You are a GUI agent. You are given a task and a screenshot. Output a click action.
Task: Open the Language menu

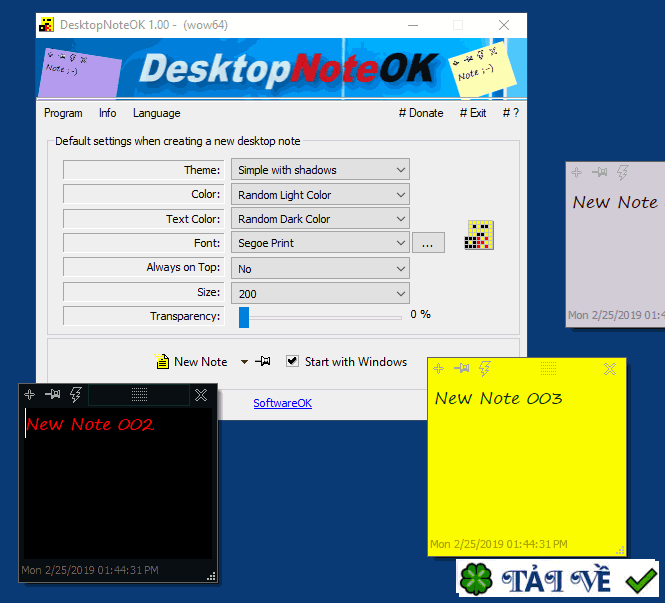click(x=156, y=113)
